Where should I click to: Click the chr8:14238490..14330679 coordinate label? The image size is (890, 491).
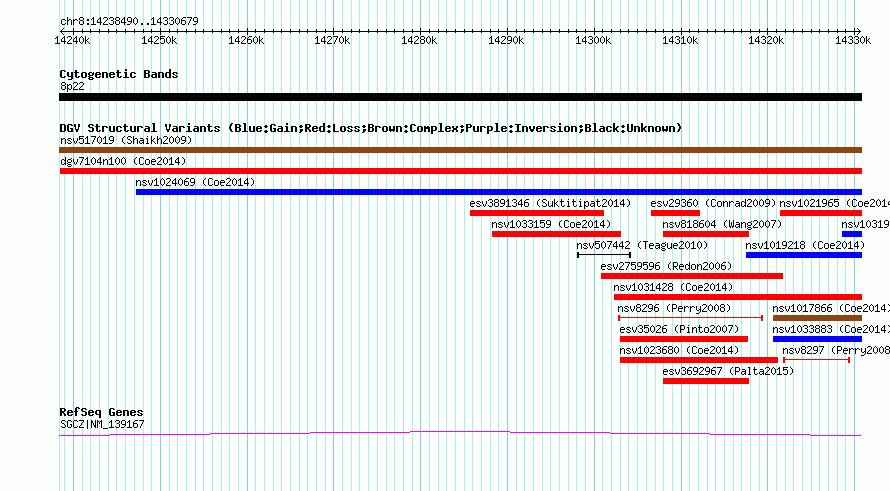pyautogui.click(x=129, y=21)
